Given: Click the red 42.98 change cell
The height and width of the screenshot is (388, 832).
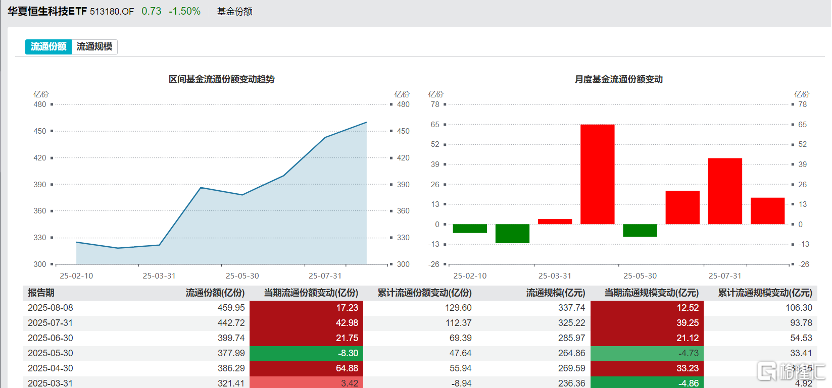Looking at the screenshot, I should click(306, 323).
